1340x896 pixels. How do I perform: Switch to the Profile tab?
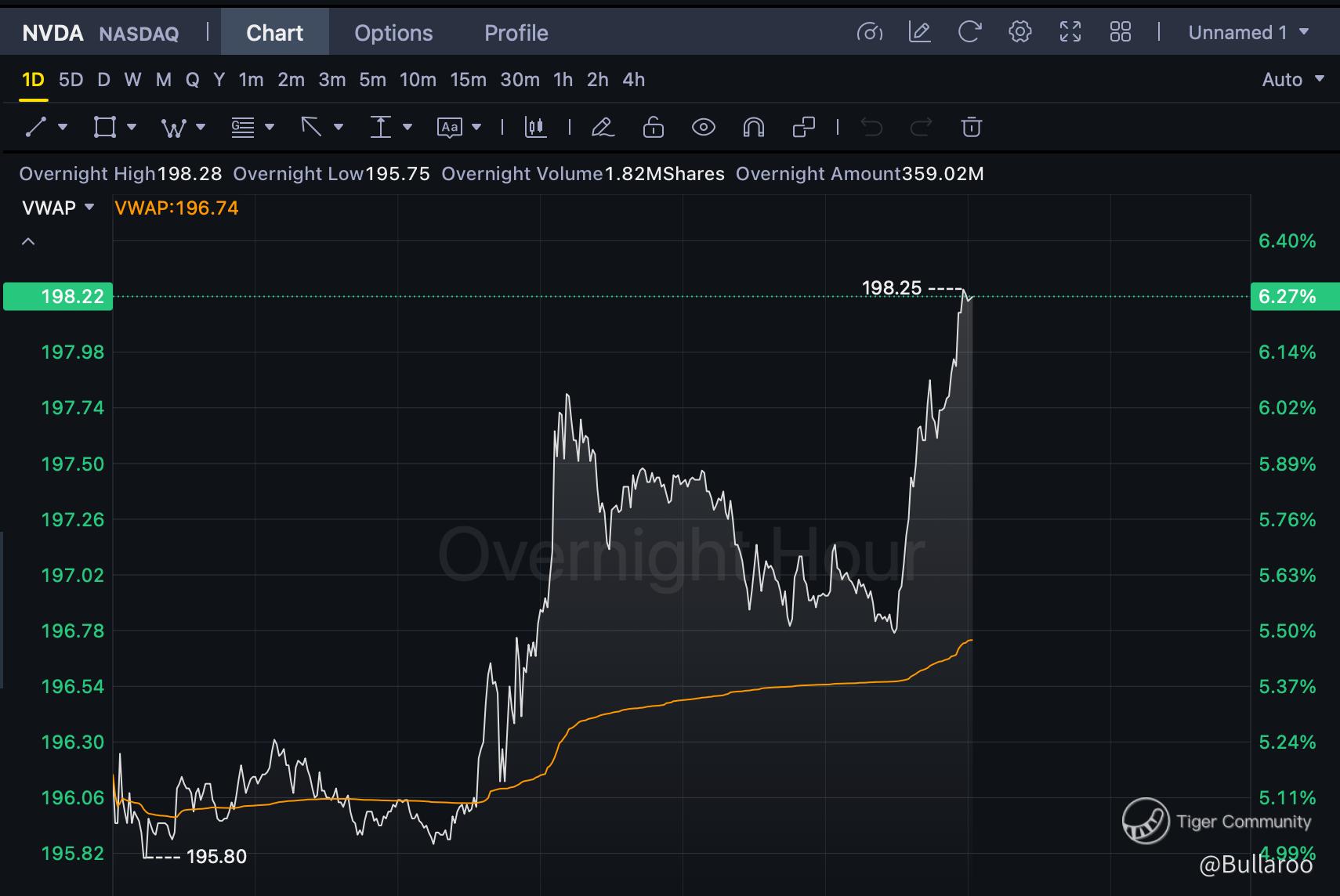point(516,32)
